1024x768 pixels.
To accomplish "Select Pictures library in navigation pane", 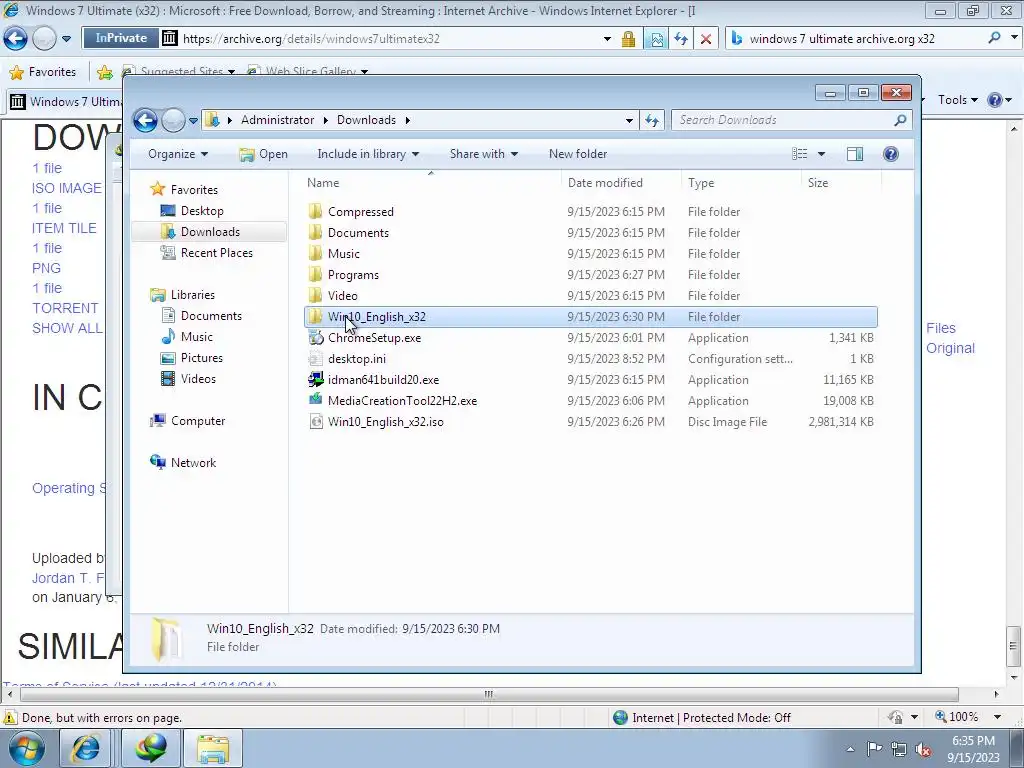I will [201, 357].
